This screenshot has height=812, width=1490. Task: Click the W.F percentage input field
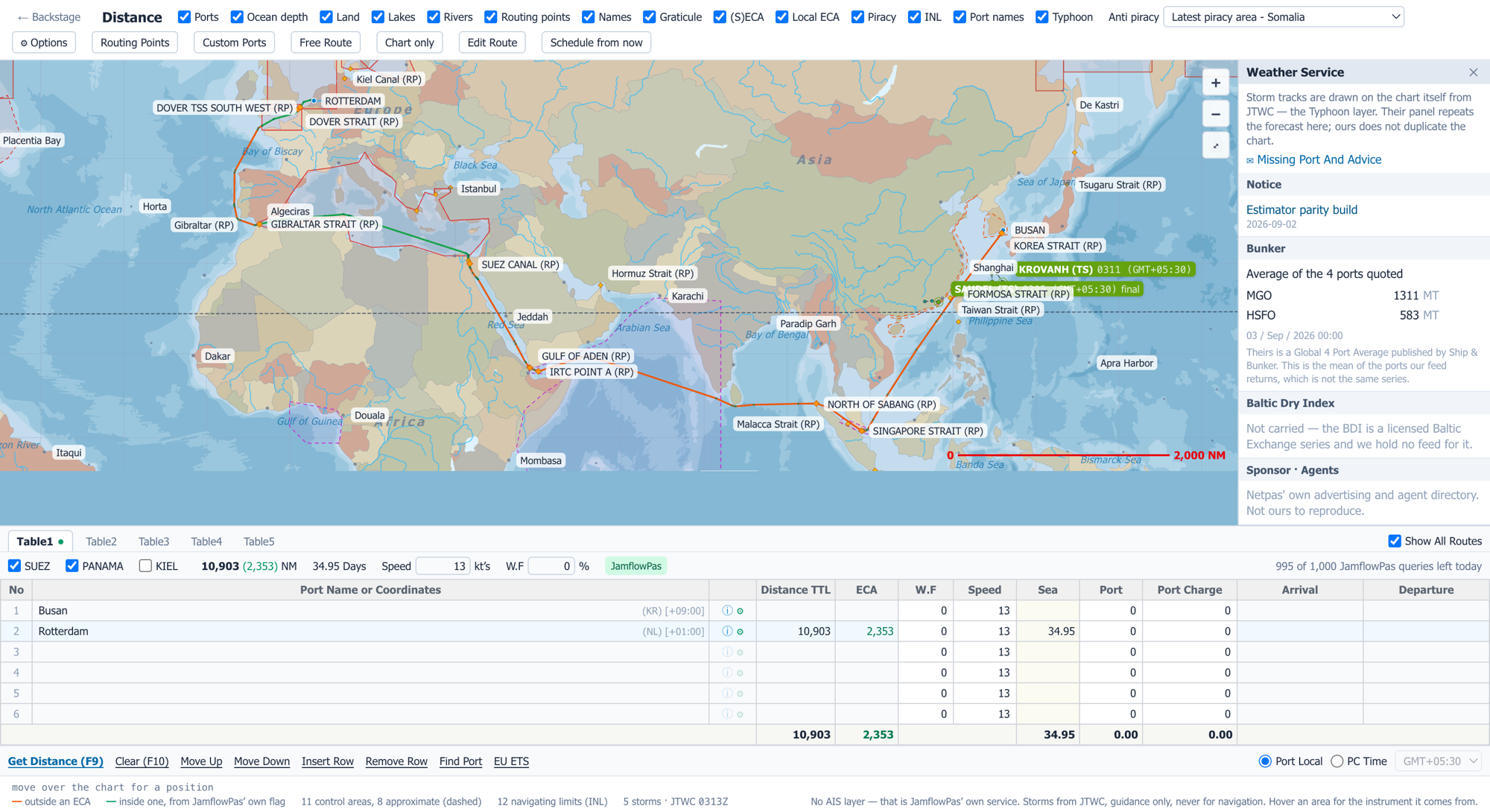click(551, 566)
